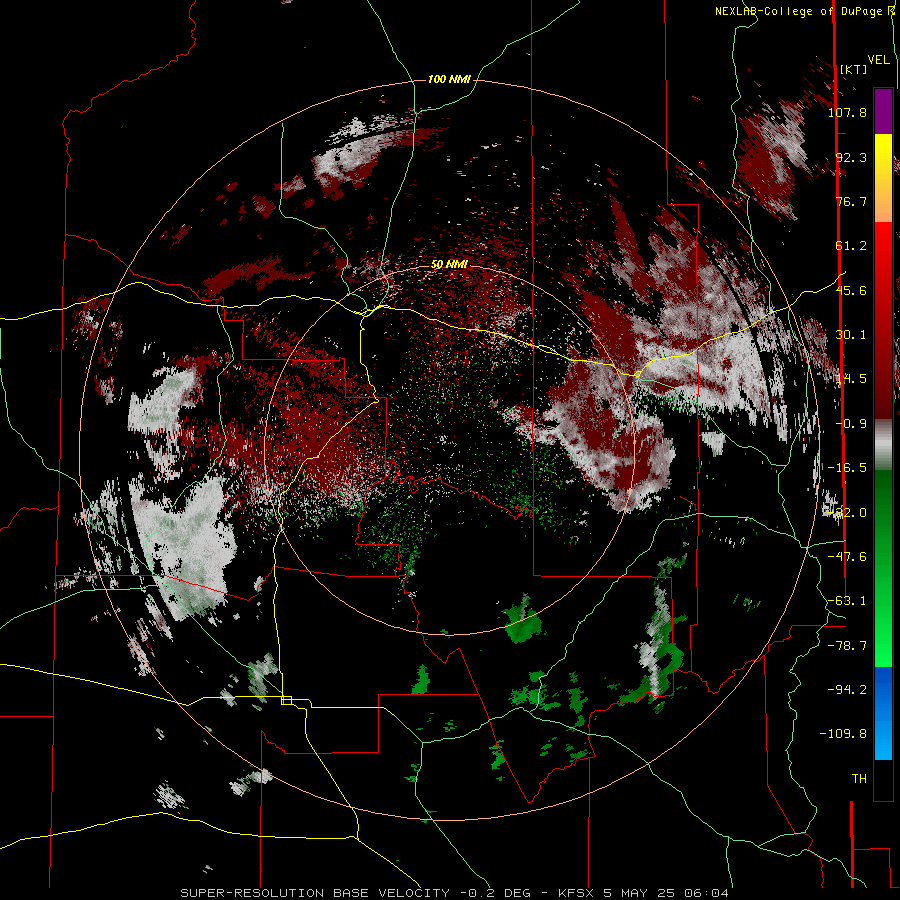Pick the black TH segment of color bar

[x=883, y=779]
